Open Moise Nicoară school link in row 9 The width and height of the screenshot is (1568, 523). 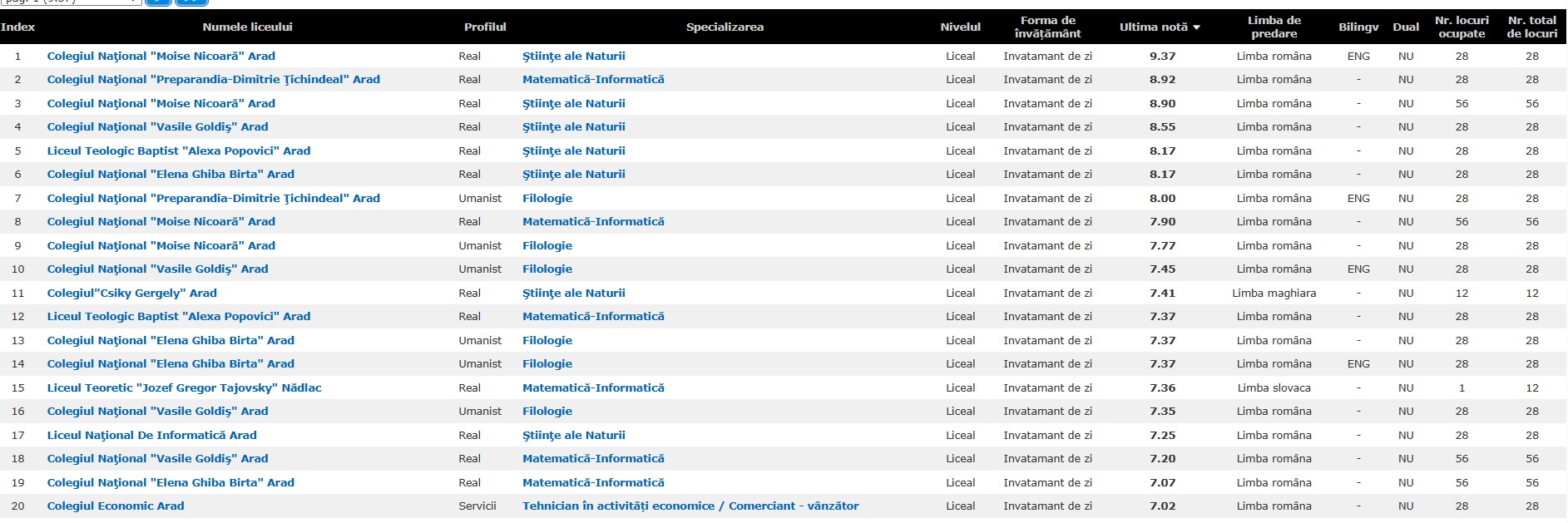coord(161,245)
